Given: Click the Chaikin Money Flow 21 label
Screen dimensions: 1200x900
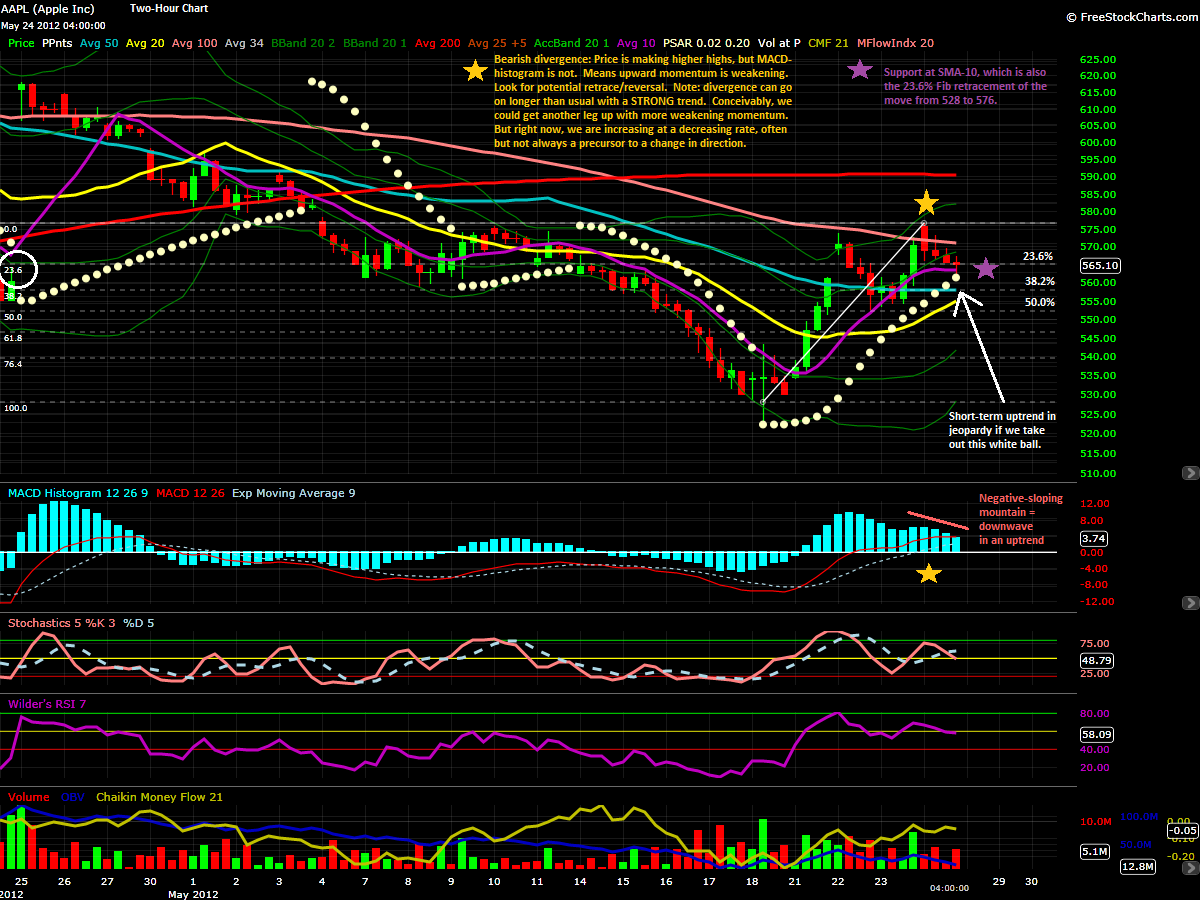Looking at the screenshot, I should [x=159, y=797].
